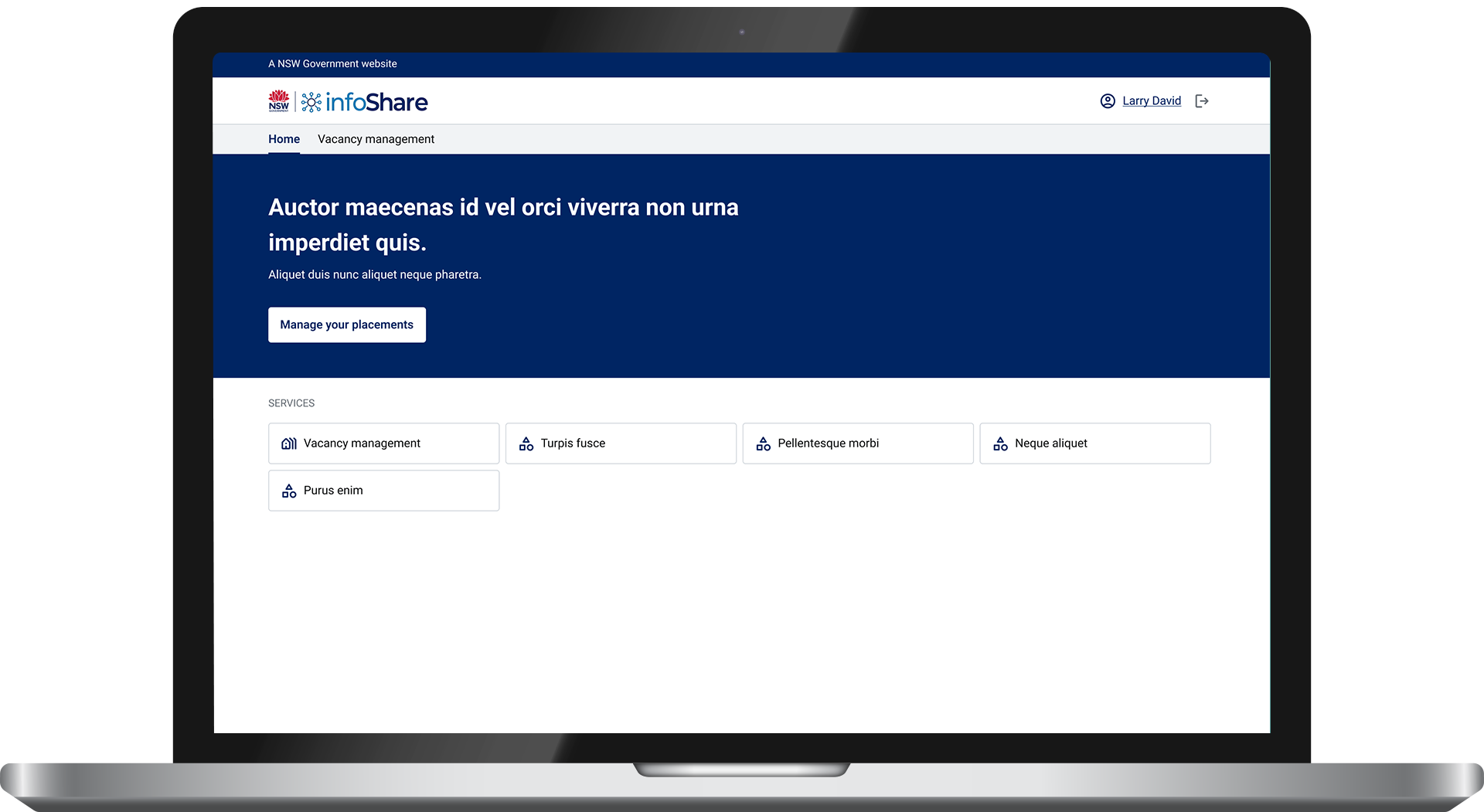The width and height of the screenshot is (1484, 812).
Task: Open the Neque aliquet service card
Action: [1095, 443]
